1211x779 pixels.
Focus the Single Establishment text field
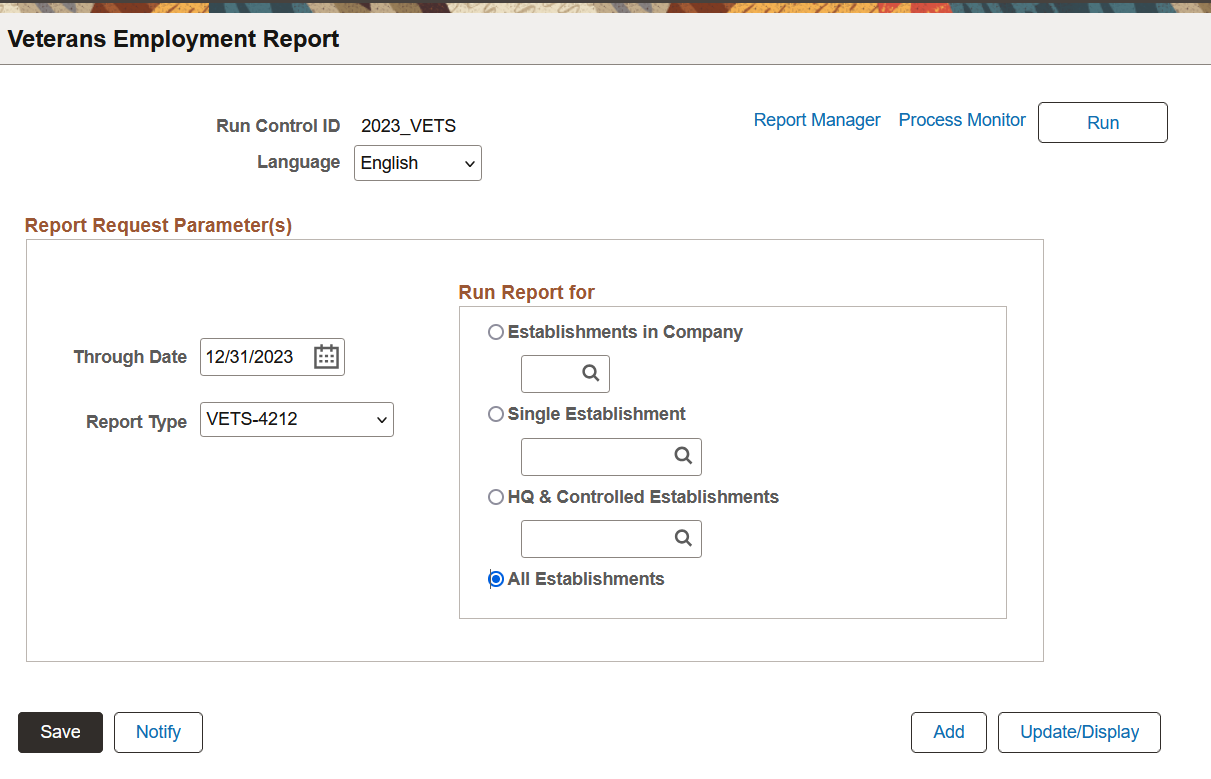coord(597,456)
